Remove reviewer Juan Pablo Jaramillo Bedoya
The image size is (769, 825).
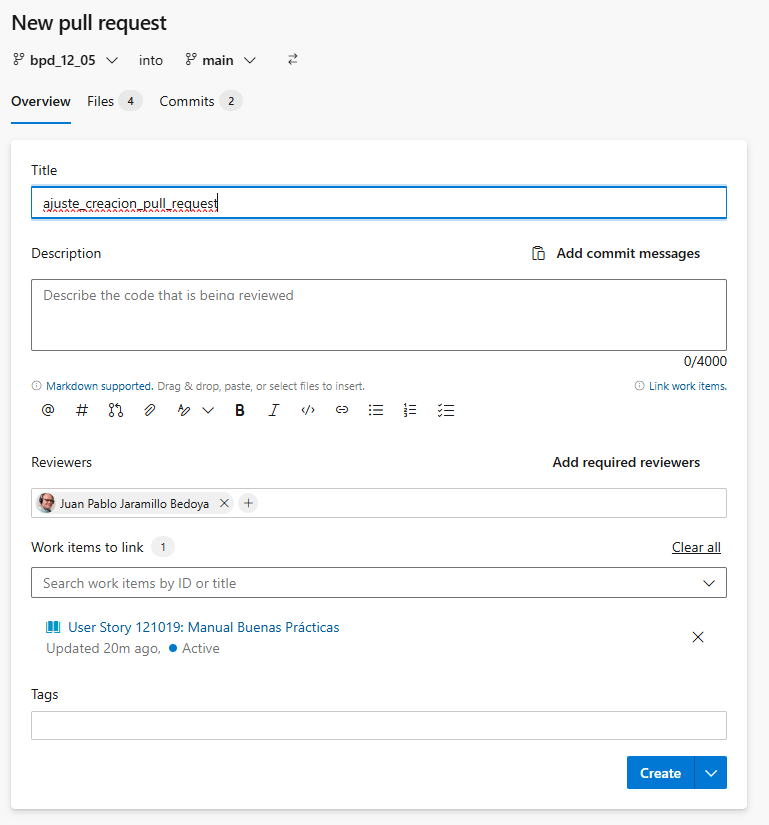(x=224, y=504)
